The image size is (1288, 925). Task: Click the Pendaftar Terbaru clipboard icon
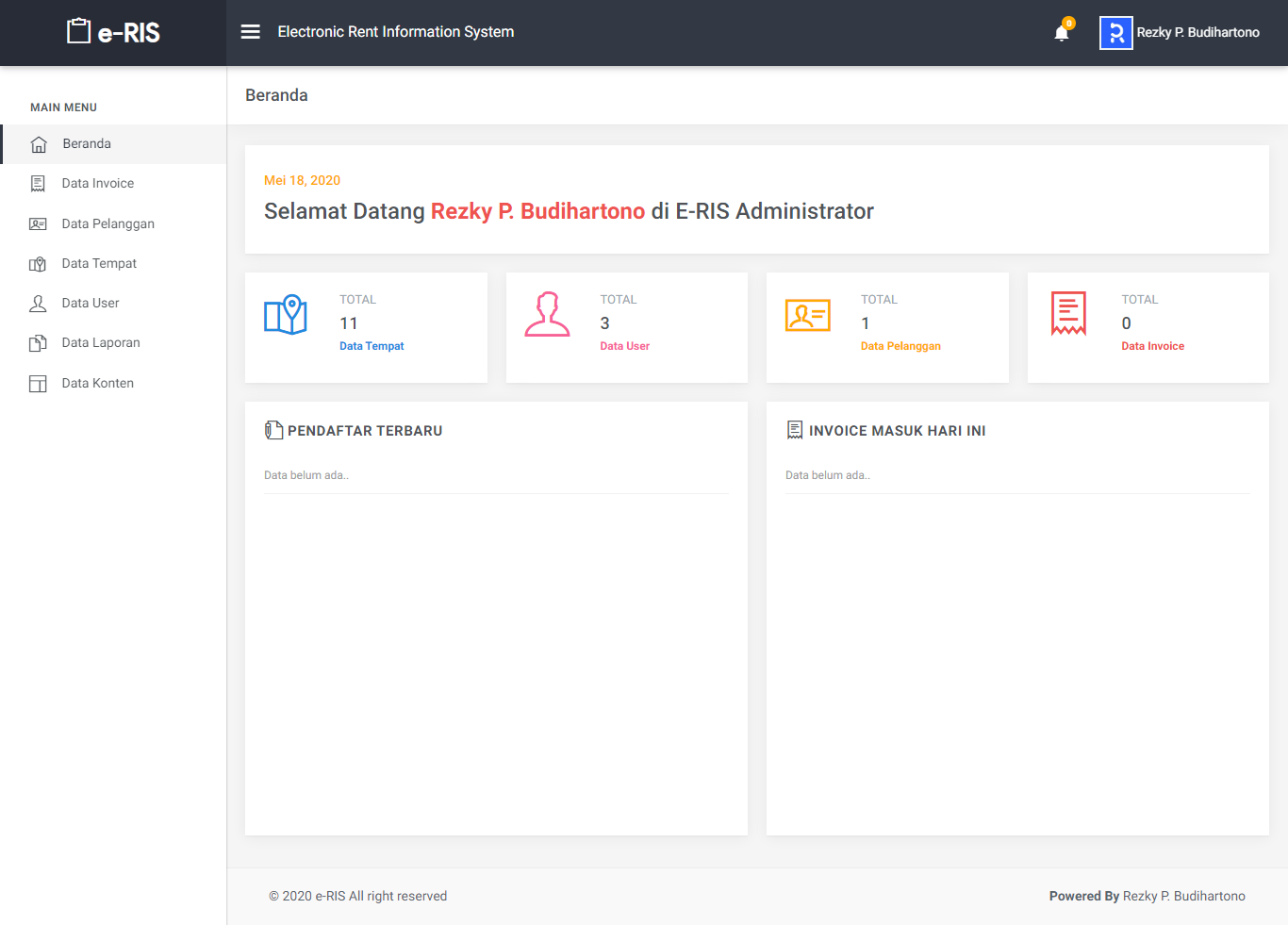tap(273, 431)
